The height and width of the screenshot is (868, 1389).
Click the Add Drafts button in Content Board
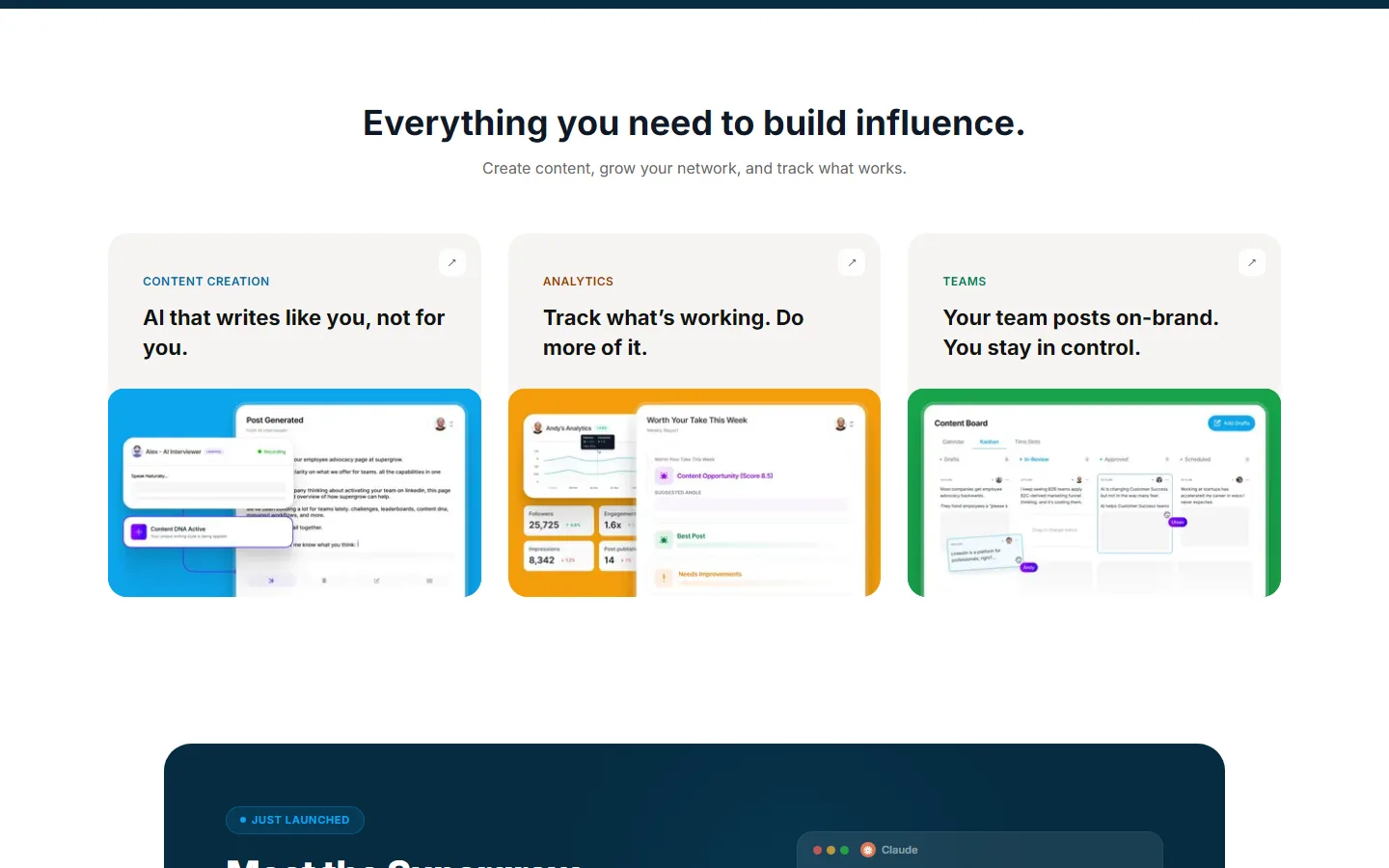pyautogui.click(x=1232, y=423)
